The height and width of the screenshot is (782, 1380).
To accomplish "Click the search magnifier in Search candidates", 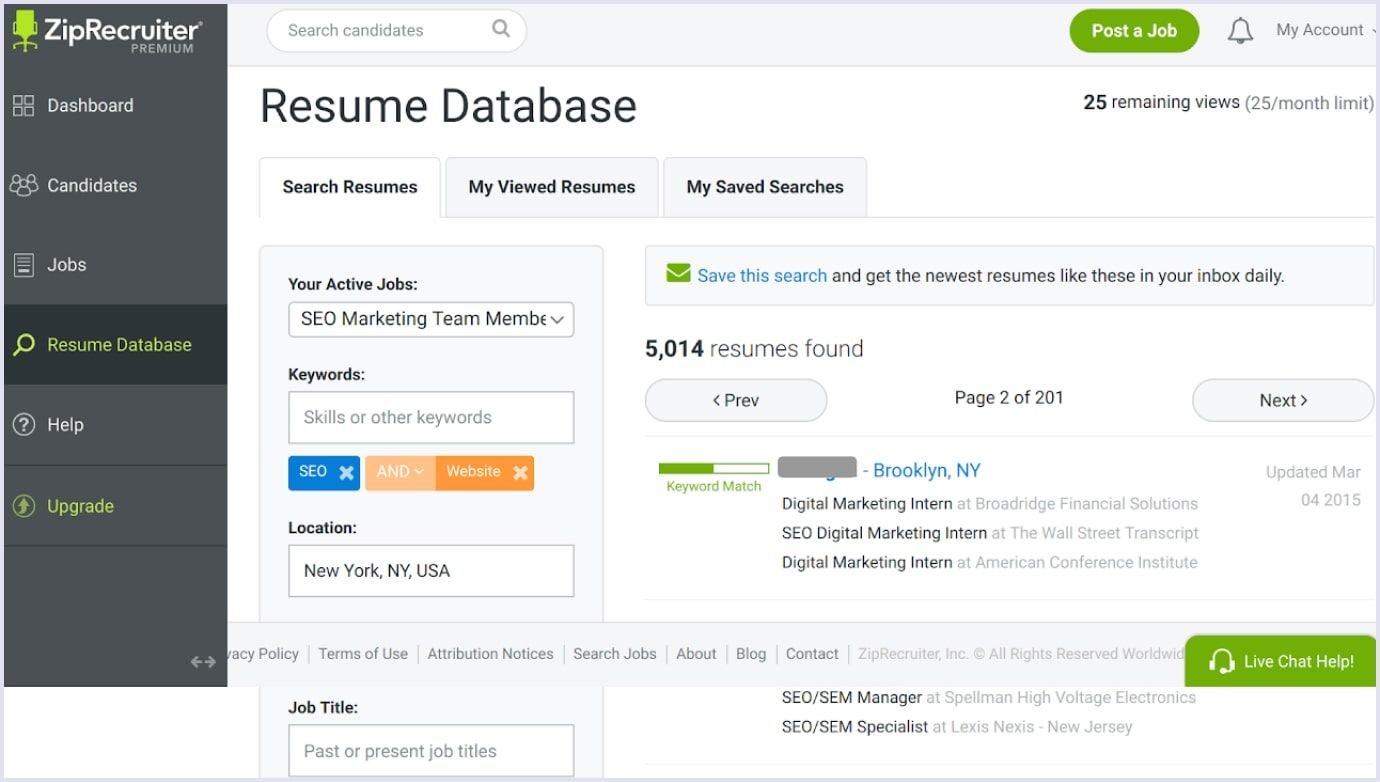I will [x=501, y=29].
